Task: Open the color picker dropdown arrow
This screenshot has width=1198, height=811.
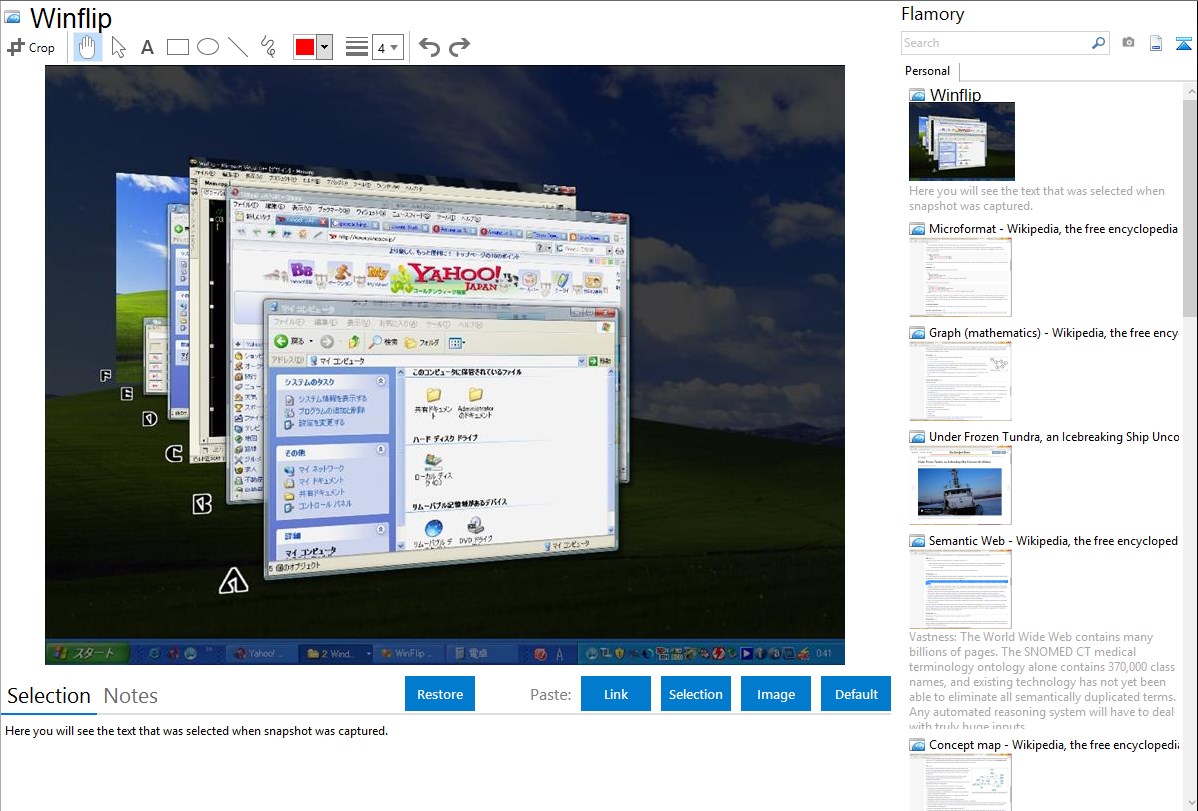Action: click(x=324, y=47)
